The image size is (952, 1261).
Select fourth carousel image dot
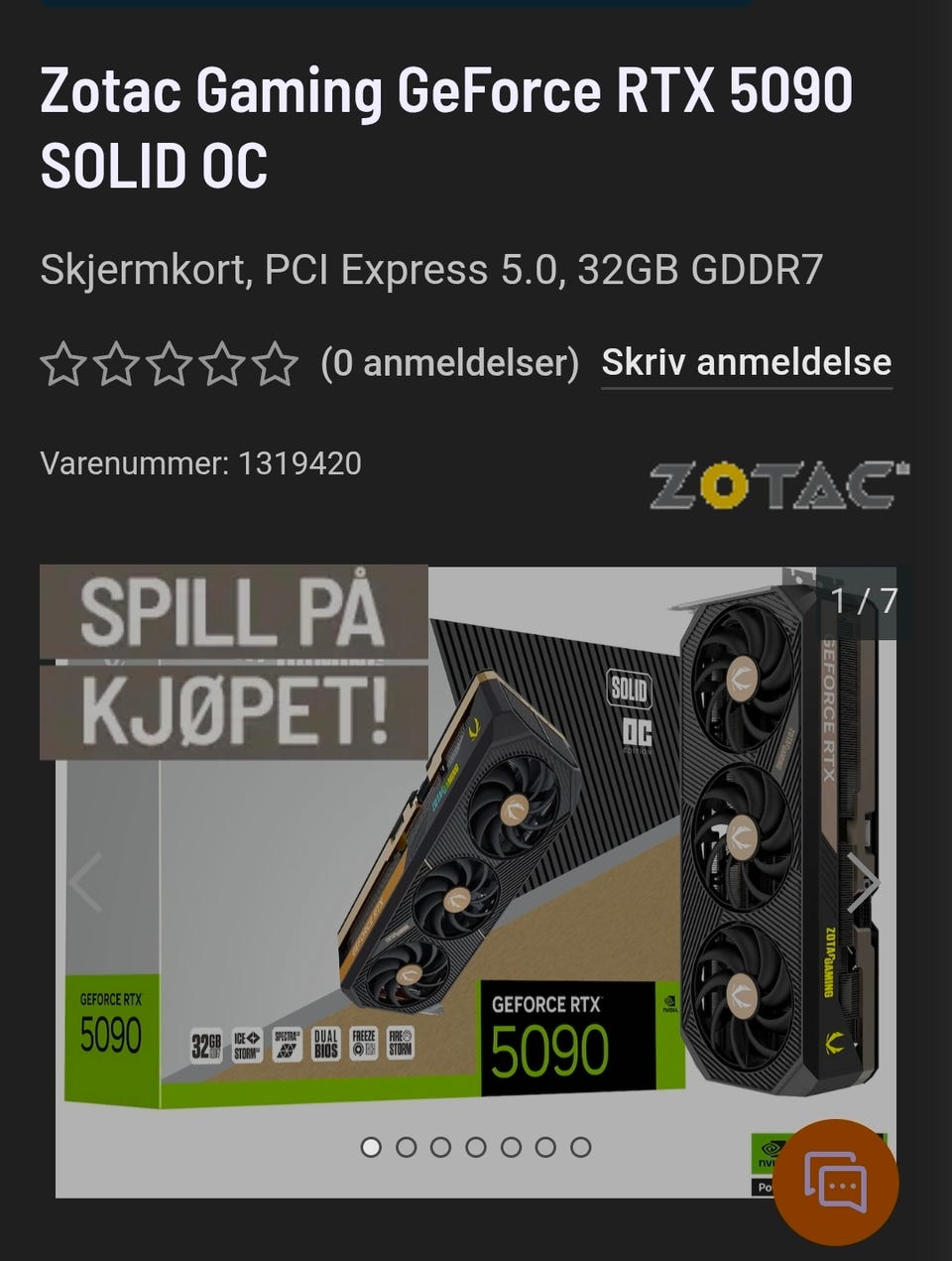point(476,1147)
